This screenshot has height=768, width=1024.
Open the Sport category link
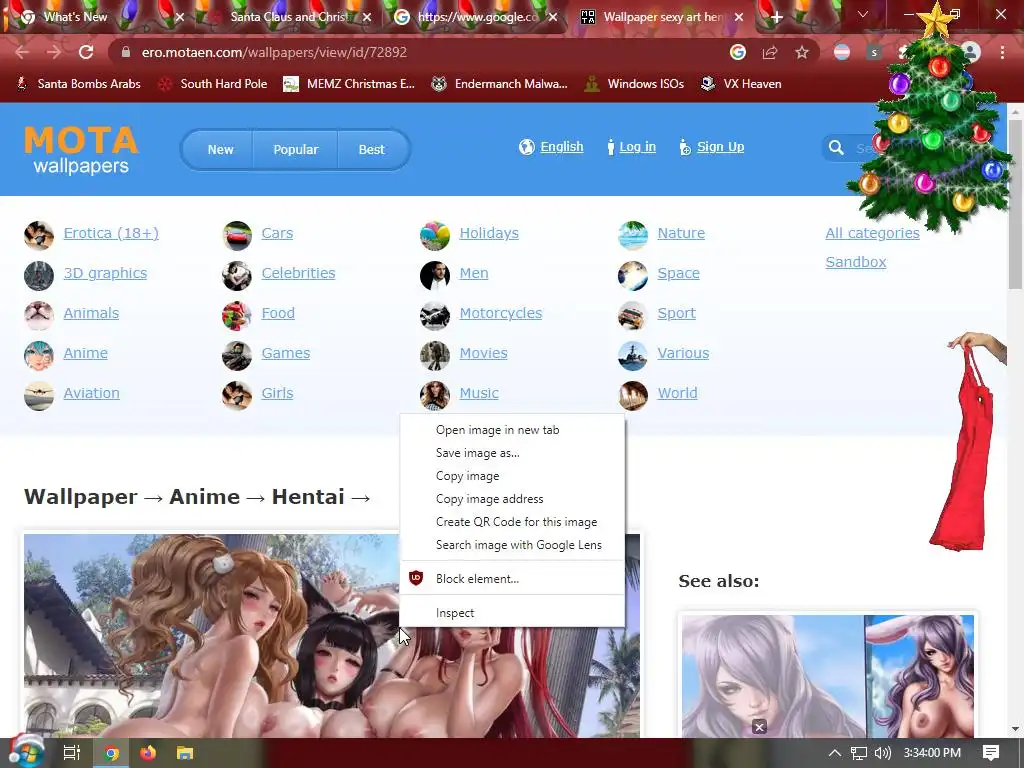[676, 313]
